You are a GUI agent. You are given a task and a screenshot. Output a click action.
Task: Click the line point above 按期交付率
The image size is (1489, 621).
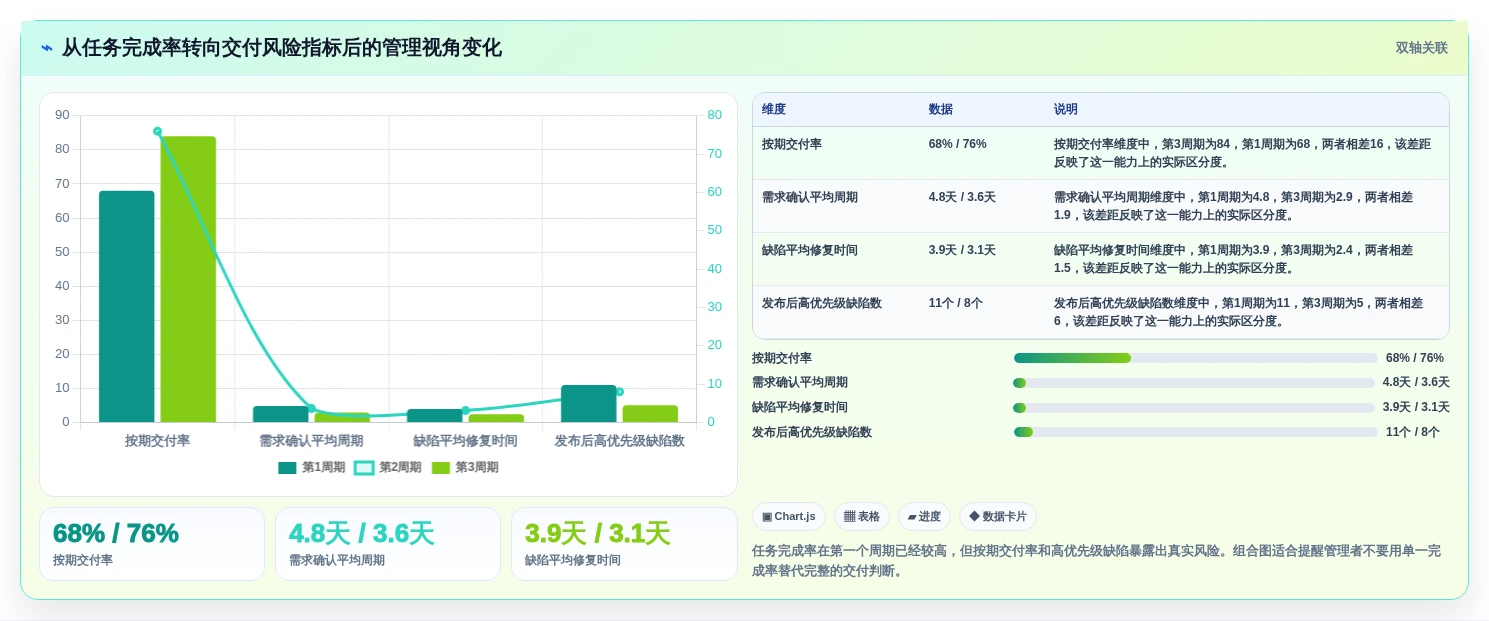pyautogui.click(x=157, y=131)
